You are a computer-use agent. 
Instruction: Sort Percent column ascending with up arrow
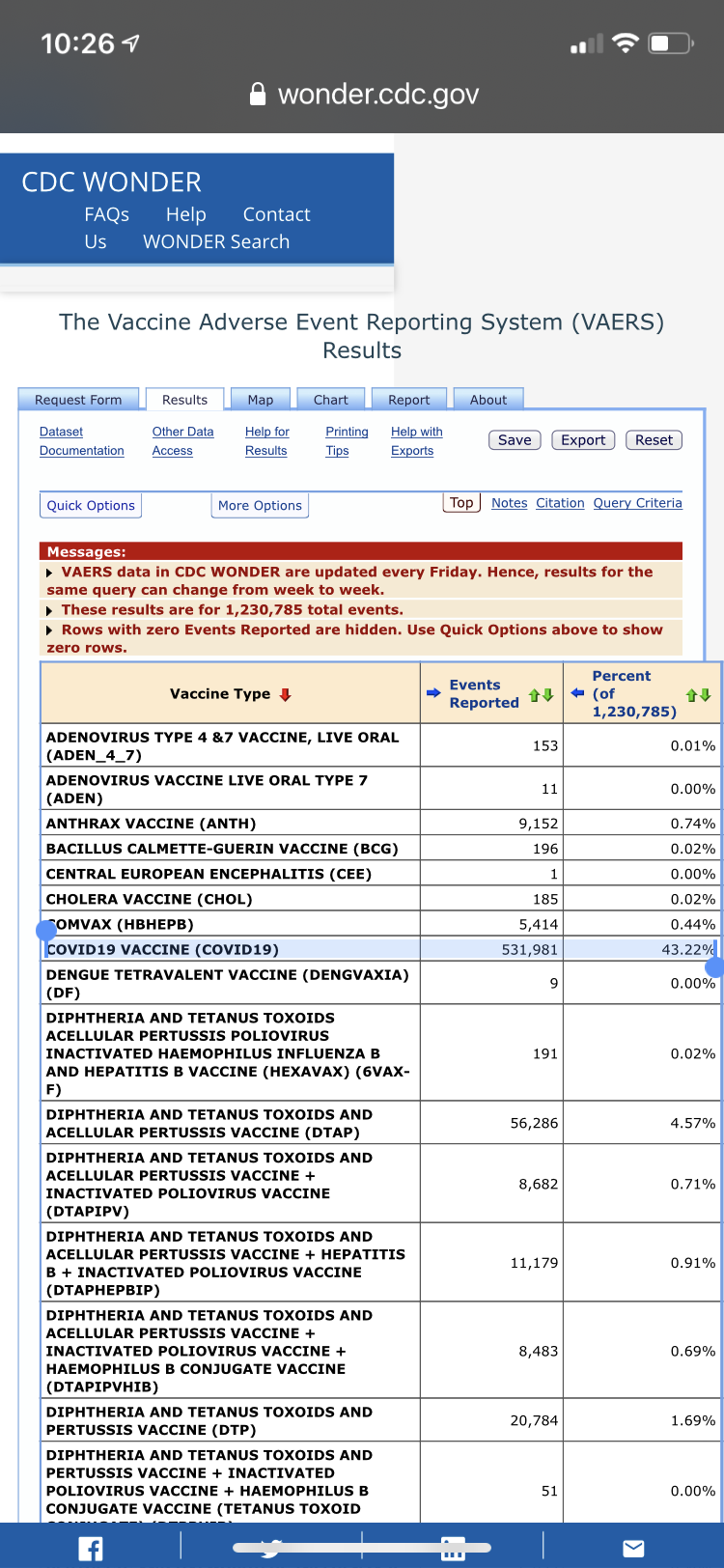691,695
